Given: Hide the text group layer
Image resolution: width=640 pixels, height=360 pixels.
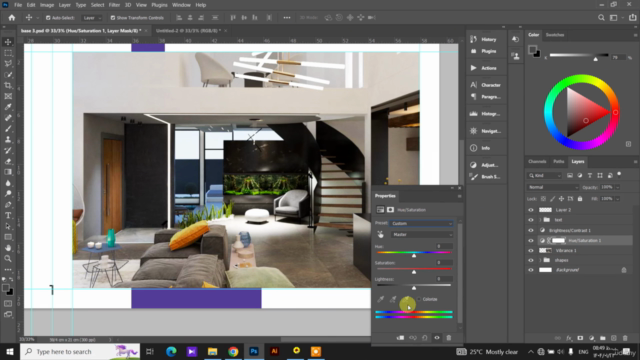Looking at the screenshot, I should click(x=531, y=220).
